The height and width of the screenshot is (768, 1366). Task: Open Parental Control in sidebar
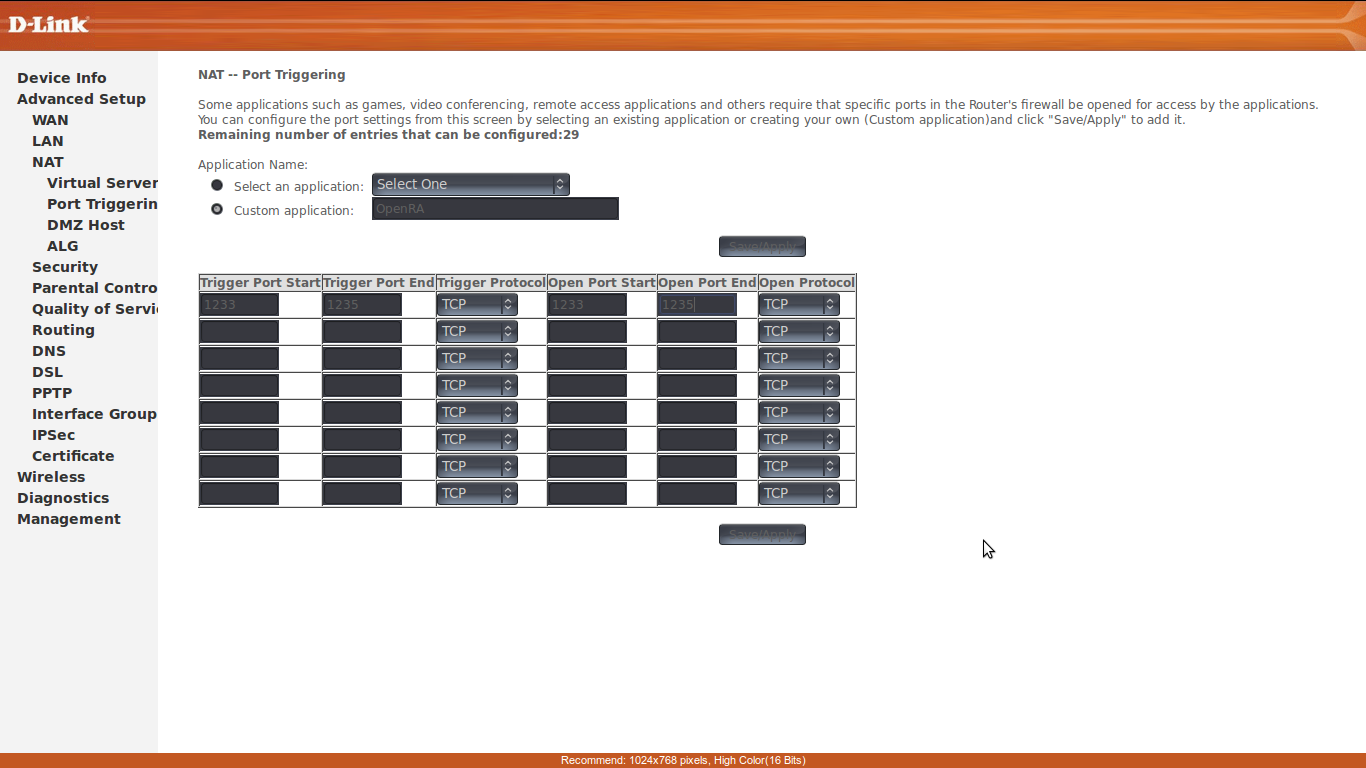pos(95,288)
